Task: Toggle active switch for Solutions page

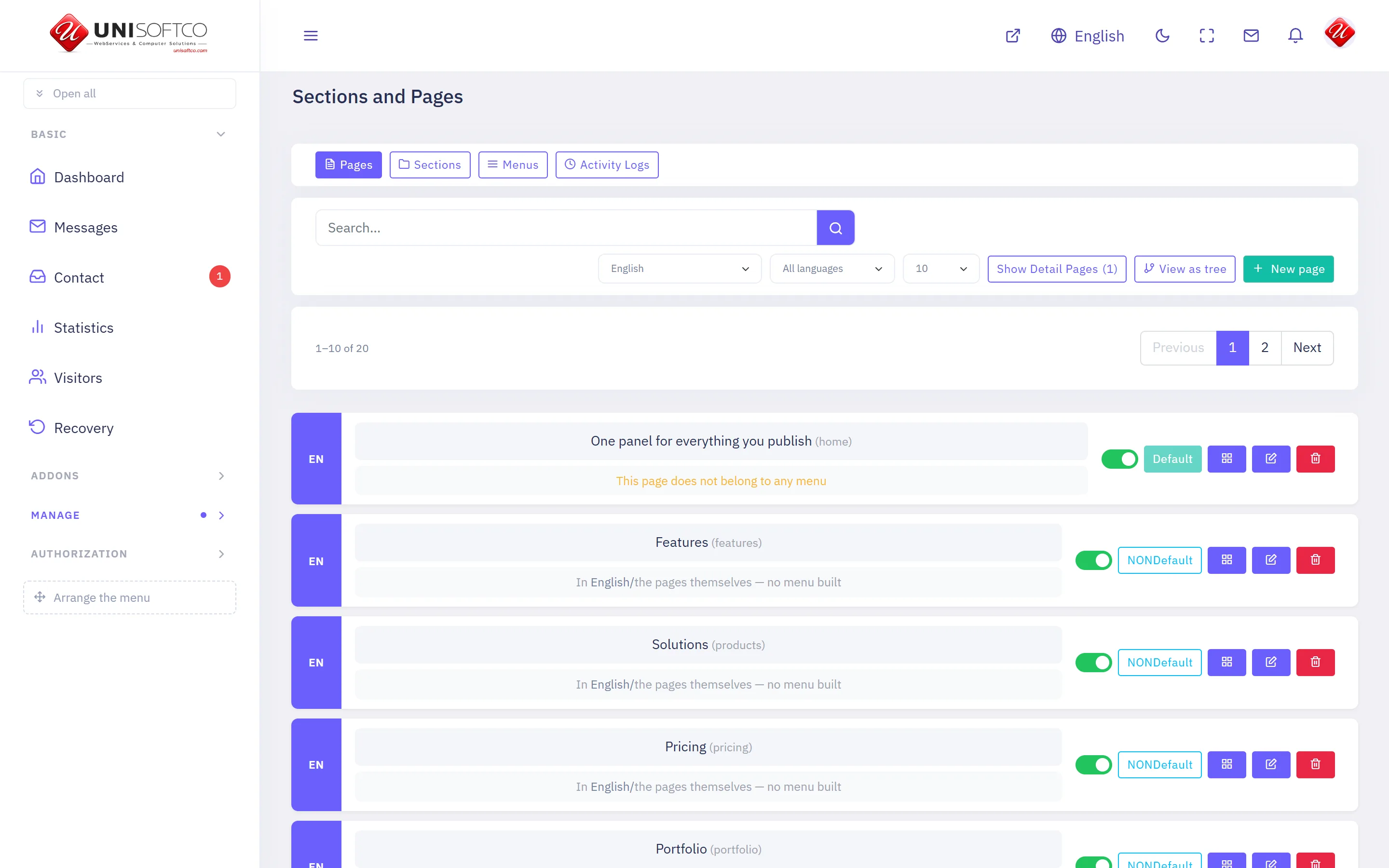Action: [1093, 663]
